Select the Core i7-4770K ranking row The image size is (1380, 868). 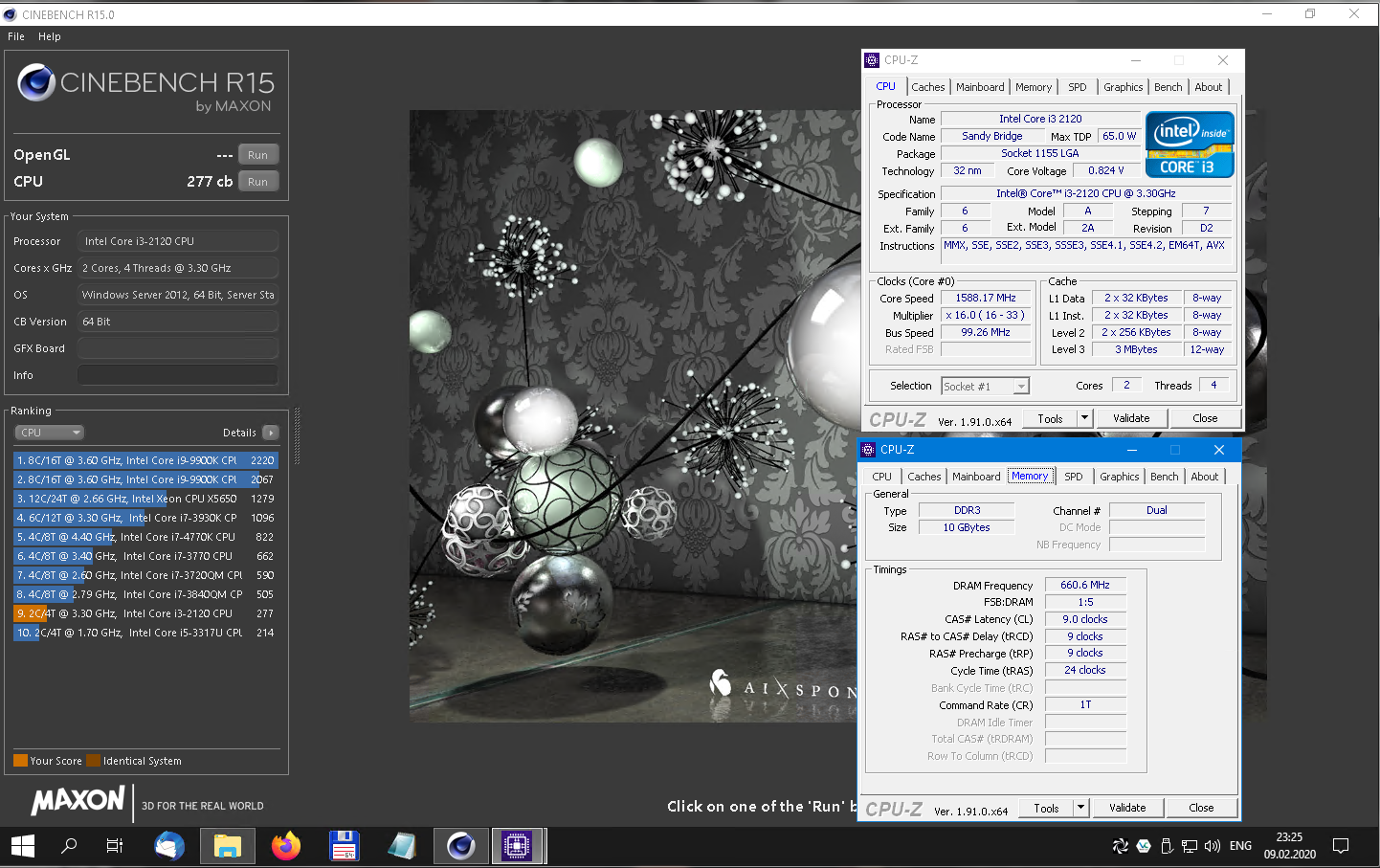145,537
